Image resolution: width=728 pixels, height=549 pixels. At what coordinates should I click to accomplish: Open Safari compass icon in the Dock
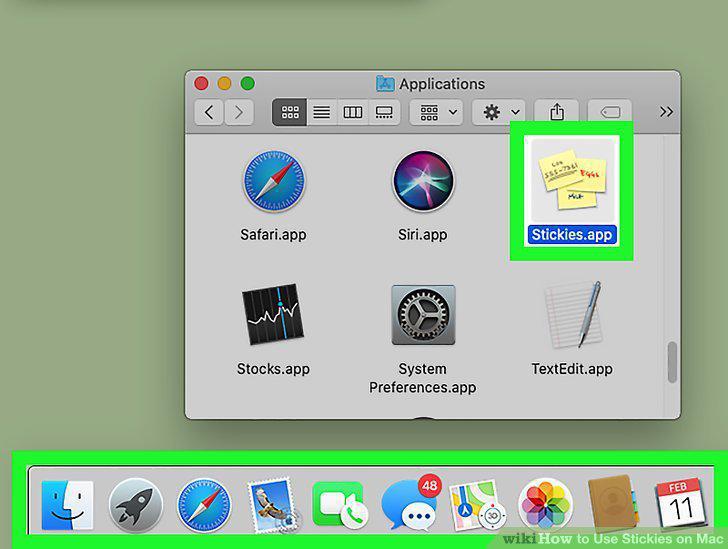tap(204, 505)
